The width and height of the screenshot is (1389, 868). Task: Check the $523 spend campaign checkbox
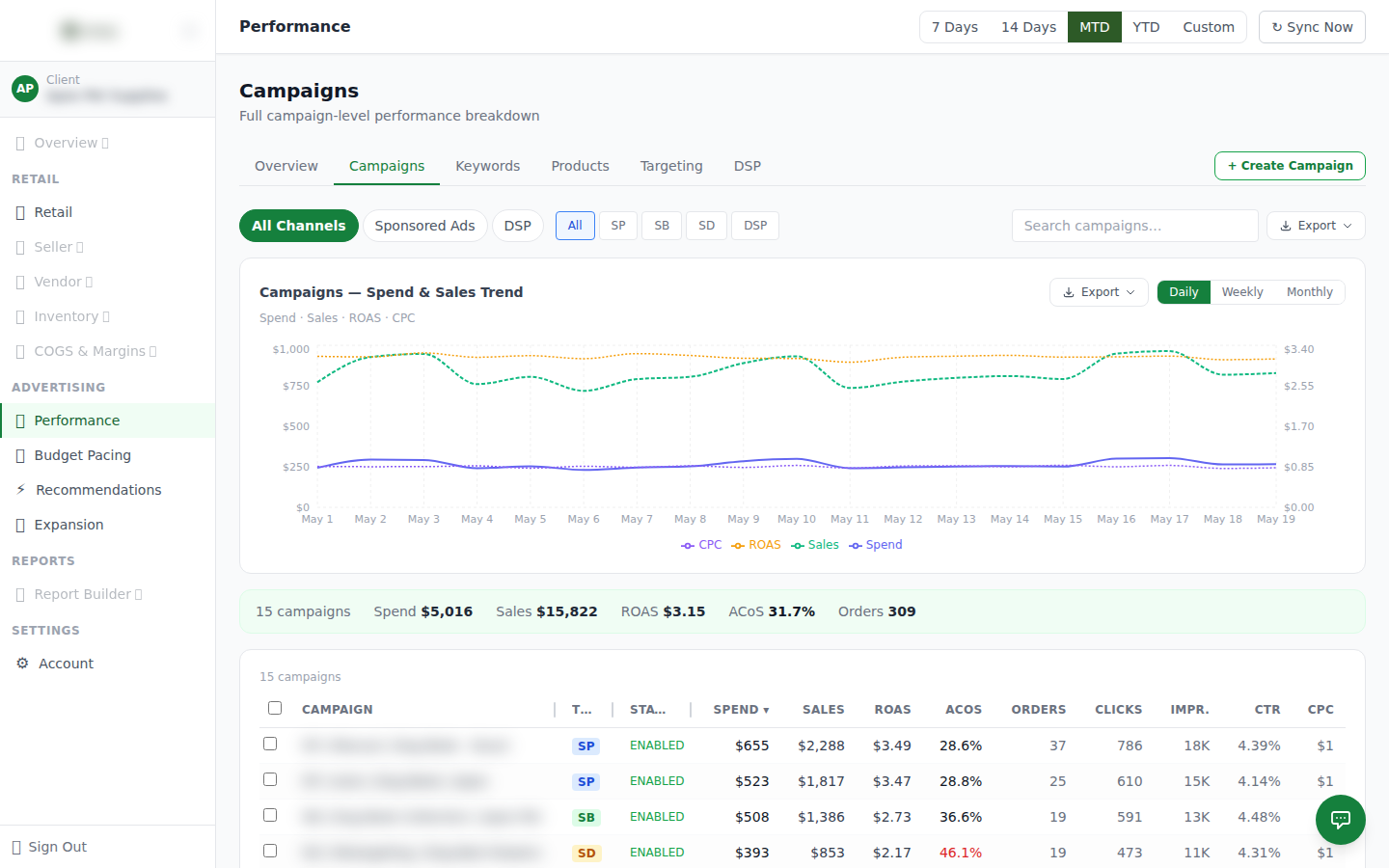(270, 779)
